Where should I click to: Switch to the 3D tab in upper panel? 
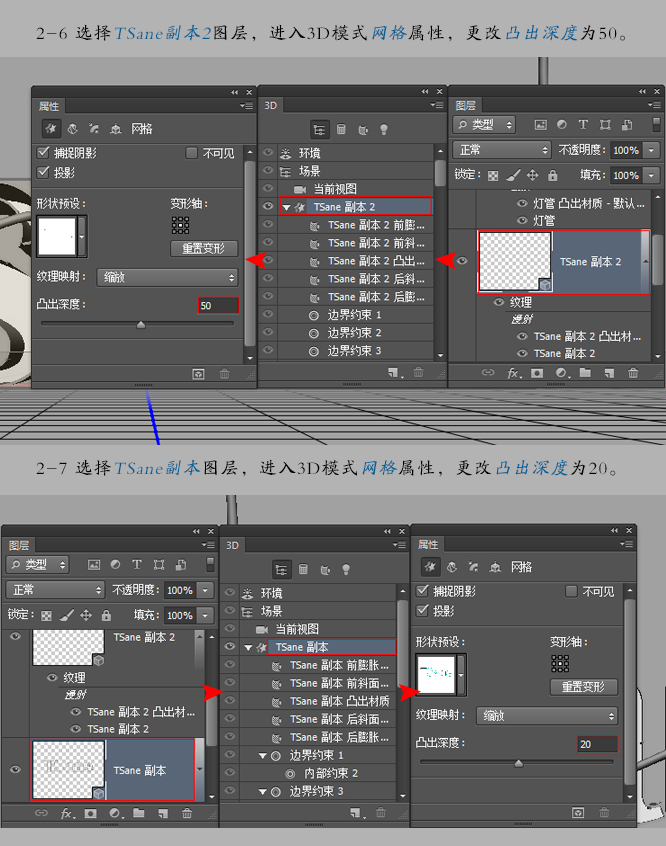pyautogui.click(x=270, y=106)
